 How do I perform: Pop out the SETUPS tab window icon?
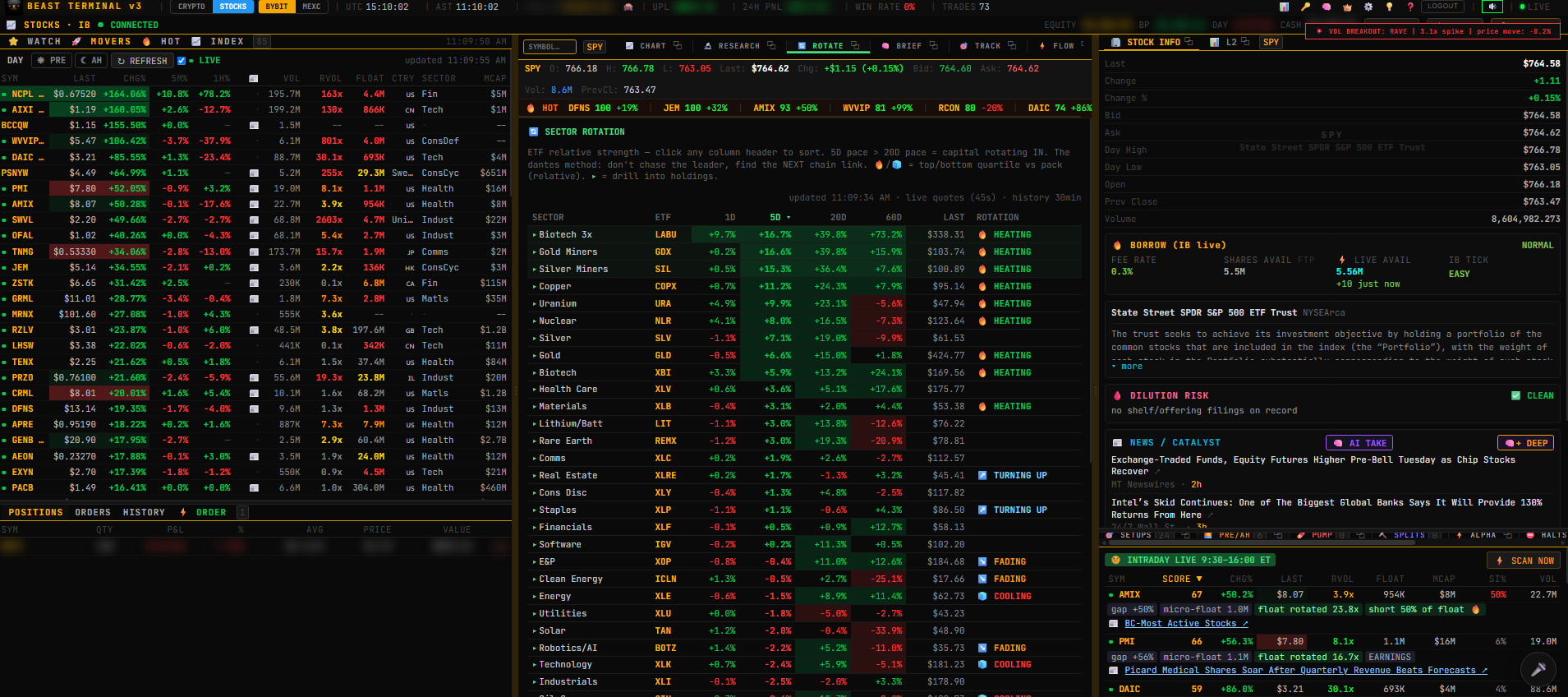(1185, 535)
